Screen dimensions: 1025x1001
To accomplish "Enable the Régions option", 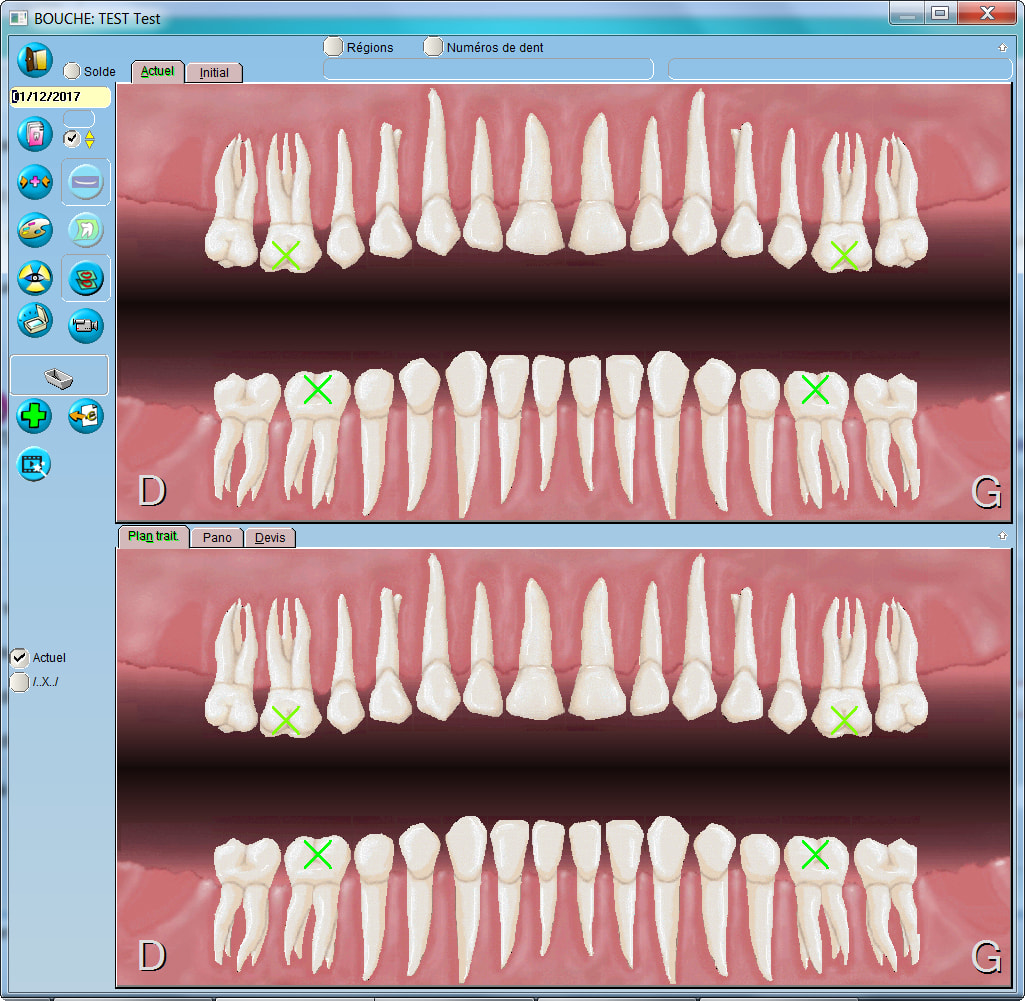I will click(333, 47).
